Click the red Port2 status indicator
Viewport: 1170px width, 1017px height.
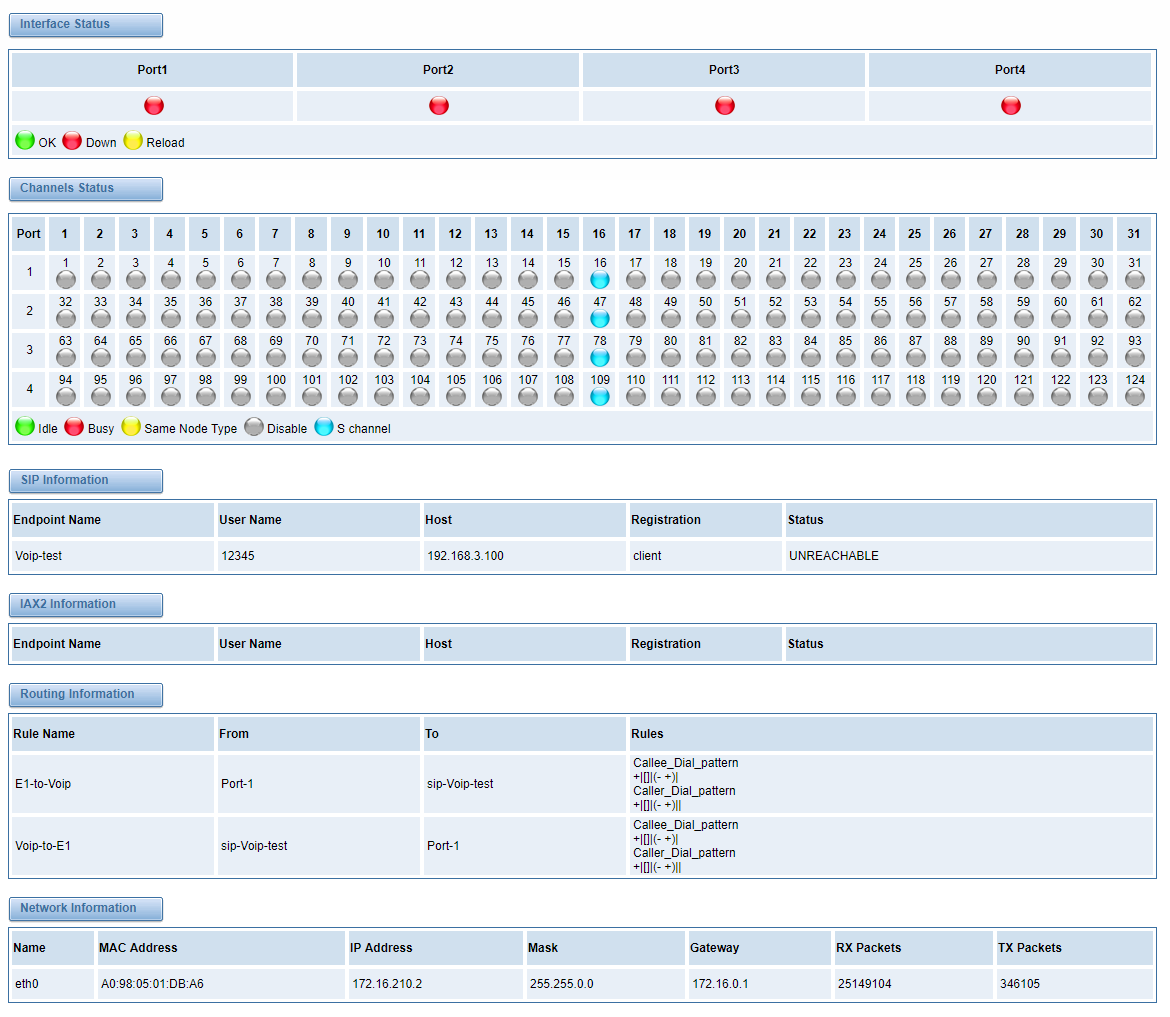[439, 105]
